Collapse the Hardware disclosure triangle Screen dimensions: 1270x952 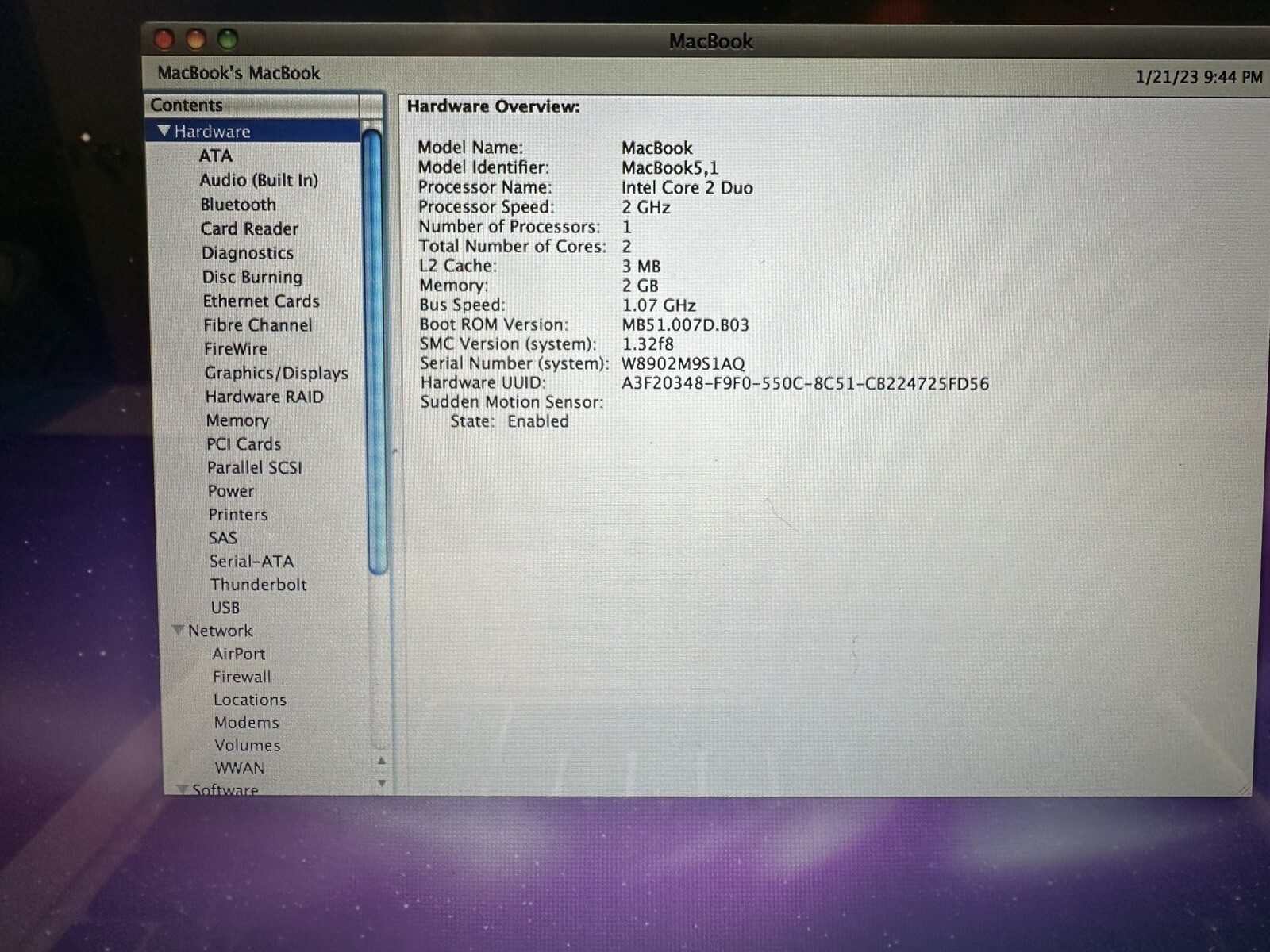click(164, 131)
